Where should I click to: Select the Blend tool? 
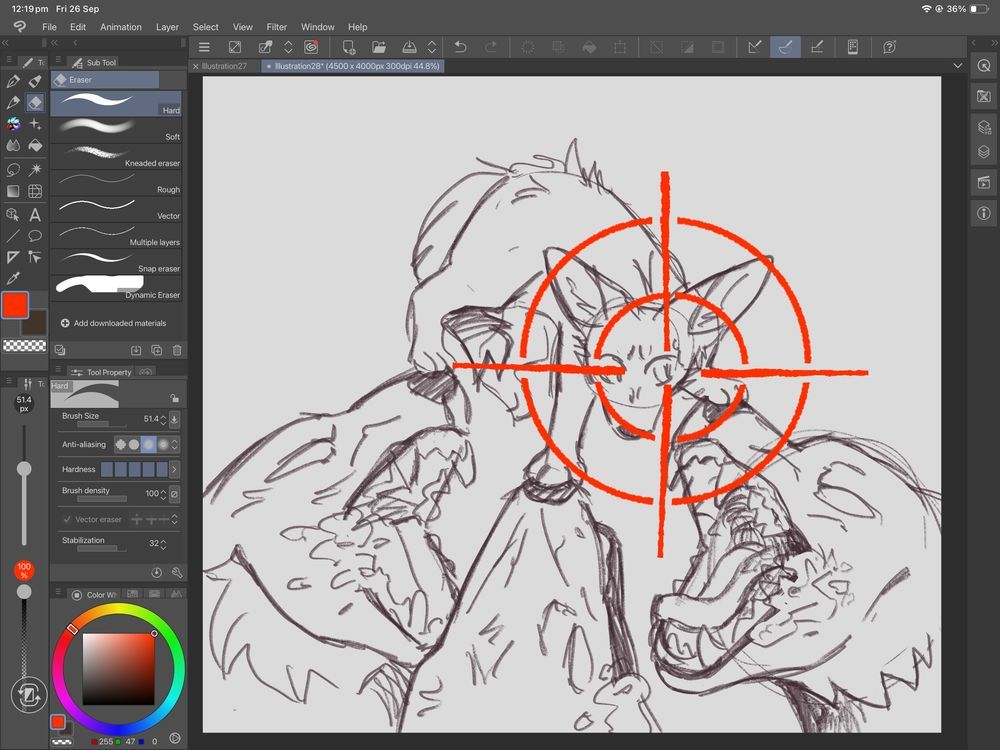pyautogui.click(x=13, y=145)
